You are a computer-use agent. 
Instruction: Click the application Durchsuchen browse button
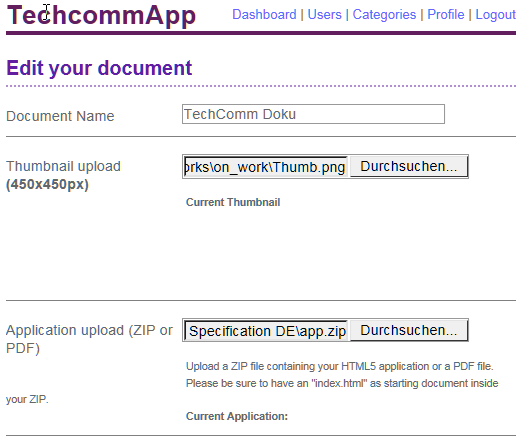408,330
